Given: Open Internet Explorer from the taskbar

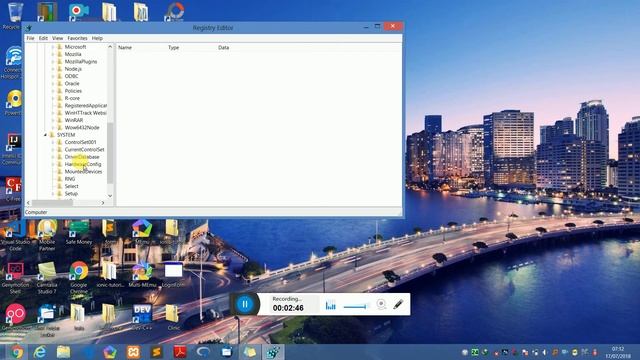Looking at the screenshot, I should point(40,352).
